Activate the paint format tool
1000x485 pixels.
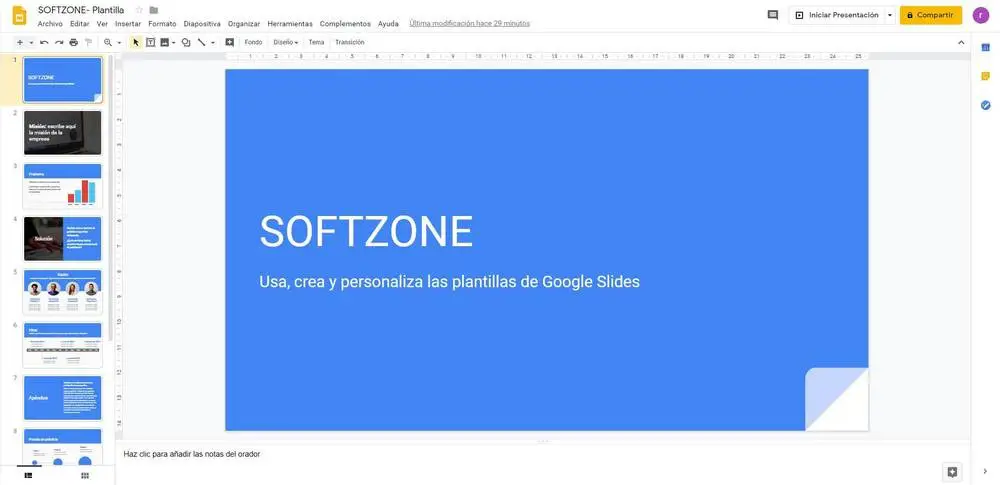tap(88, 42)
